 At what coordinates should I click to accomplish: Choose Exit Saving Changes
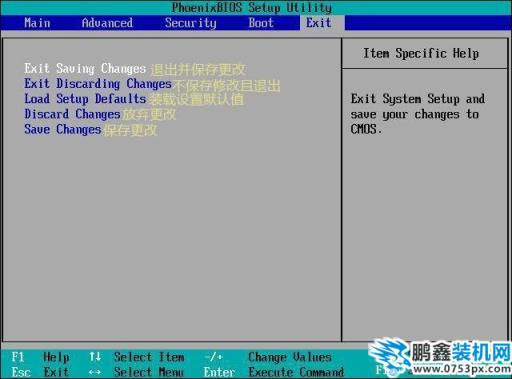coord(85,69)
